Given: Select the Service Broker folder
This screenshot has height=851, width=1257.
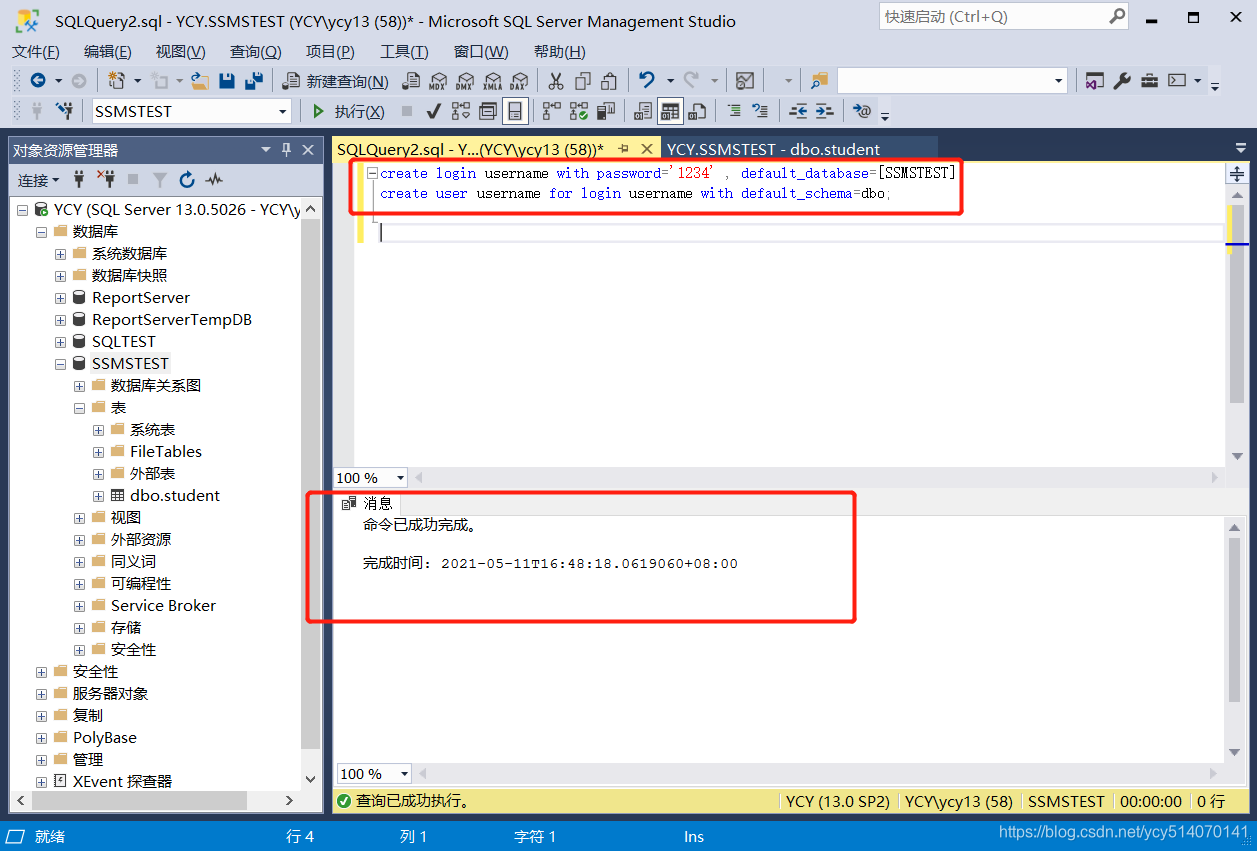Looking at the screenshot, I should pyautogui.click(x=163, y=606).
